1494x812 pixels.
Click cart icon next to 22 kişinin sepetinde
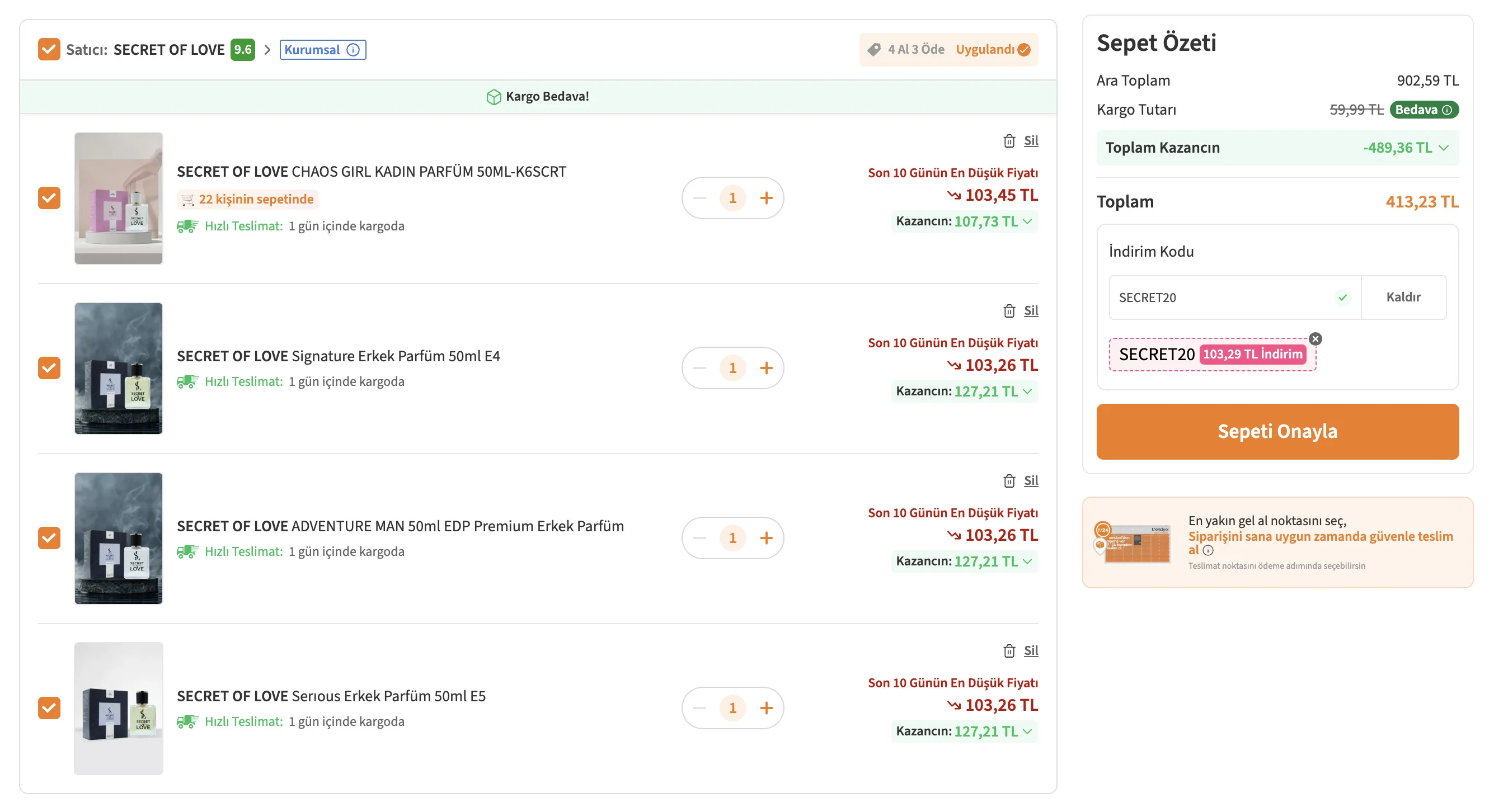187,200
